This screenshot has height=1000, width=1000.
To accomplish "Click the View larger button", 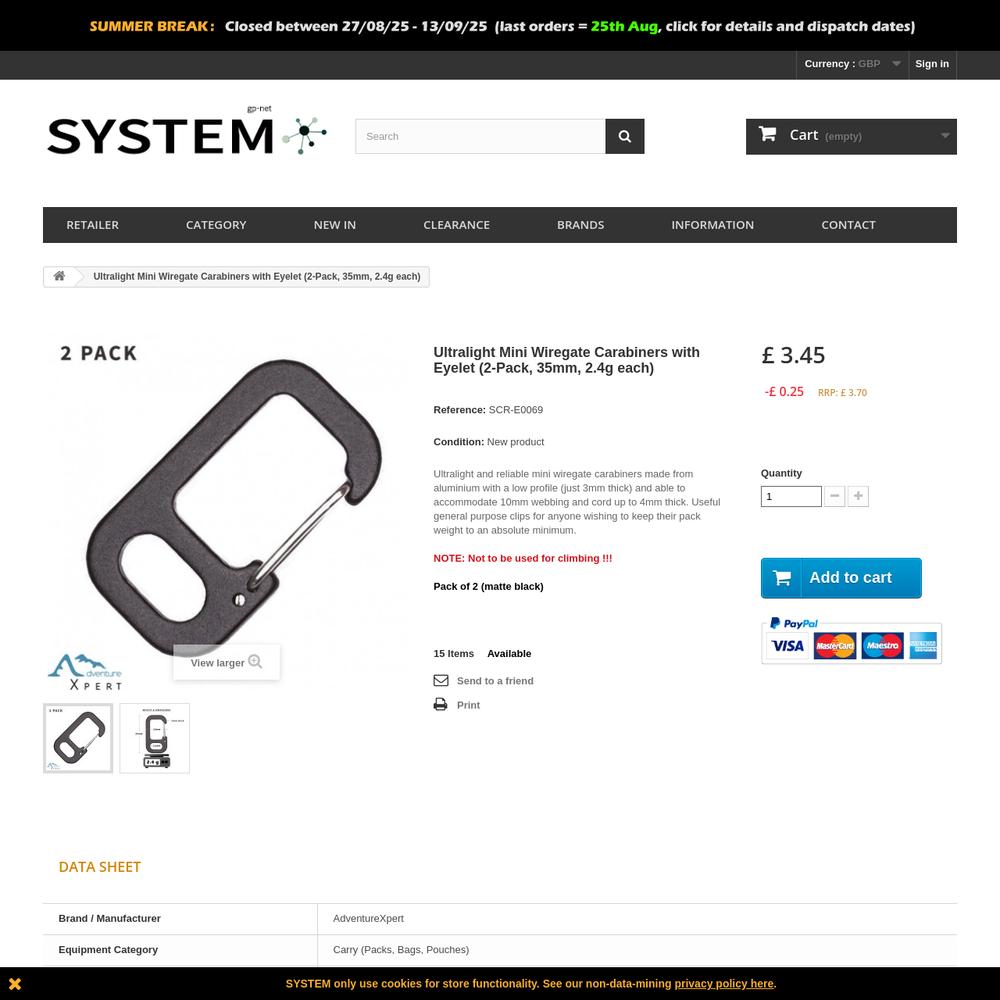I will (226, 662).
